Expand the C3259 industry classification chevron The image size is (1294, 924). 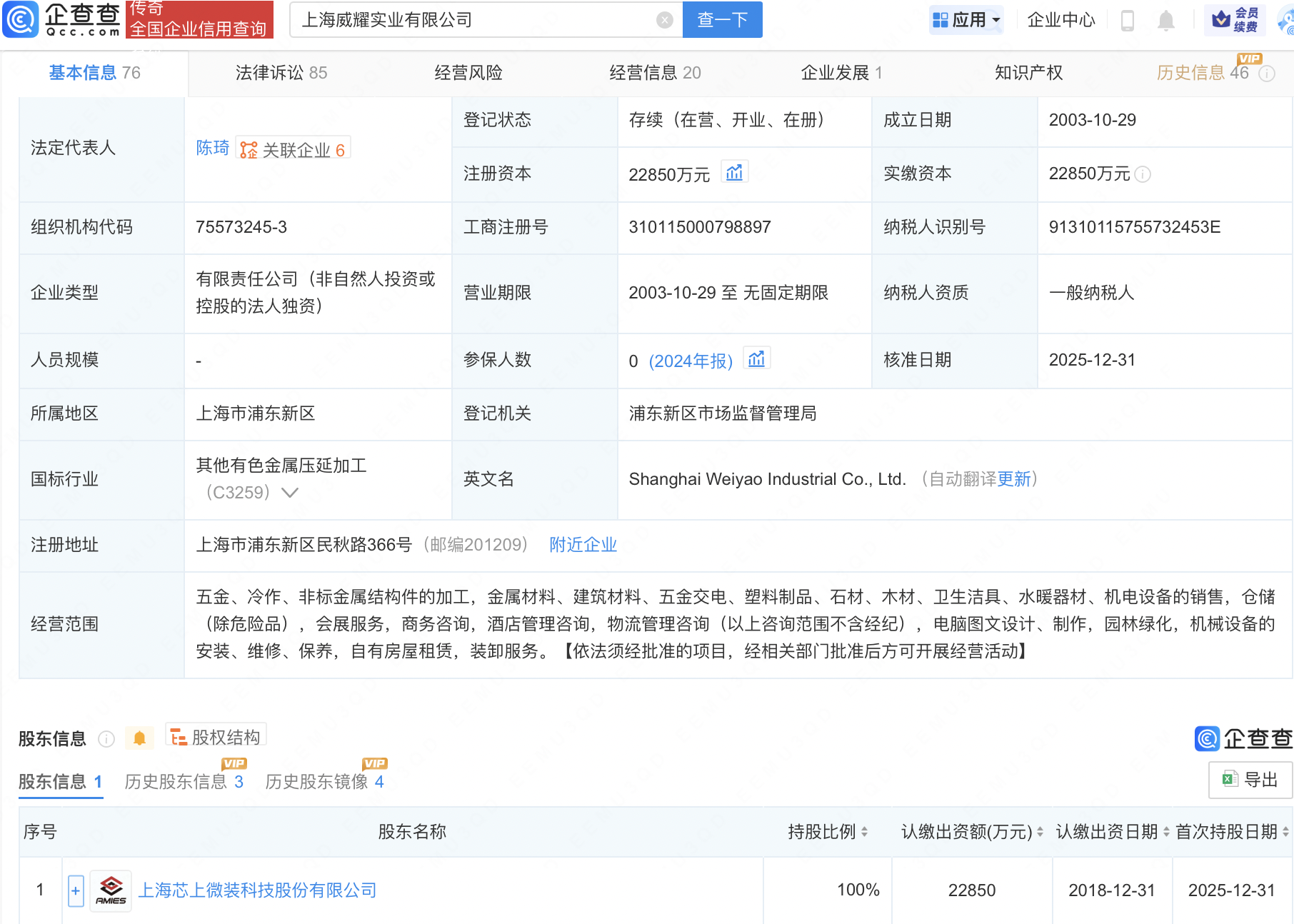click(289, 492)
